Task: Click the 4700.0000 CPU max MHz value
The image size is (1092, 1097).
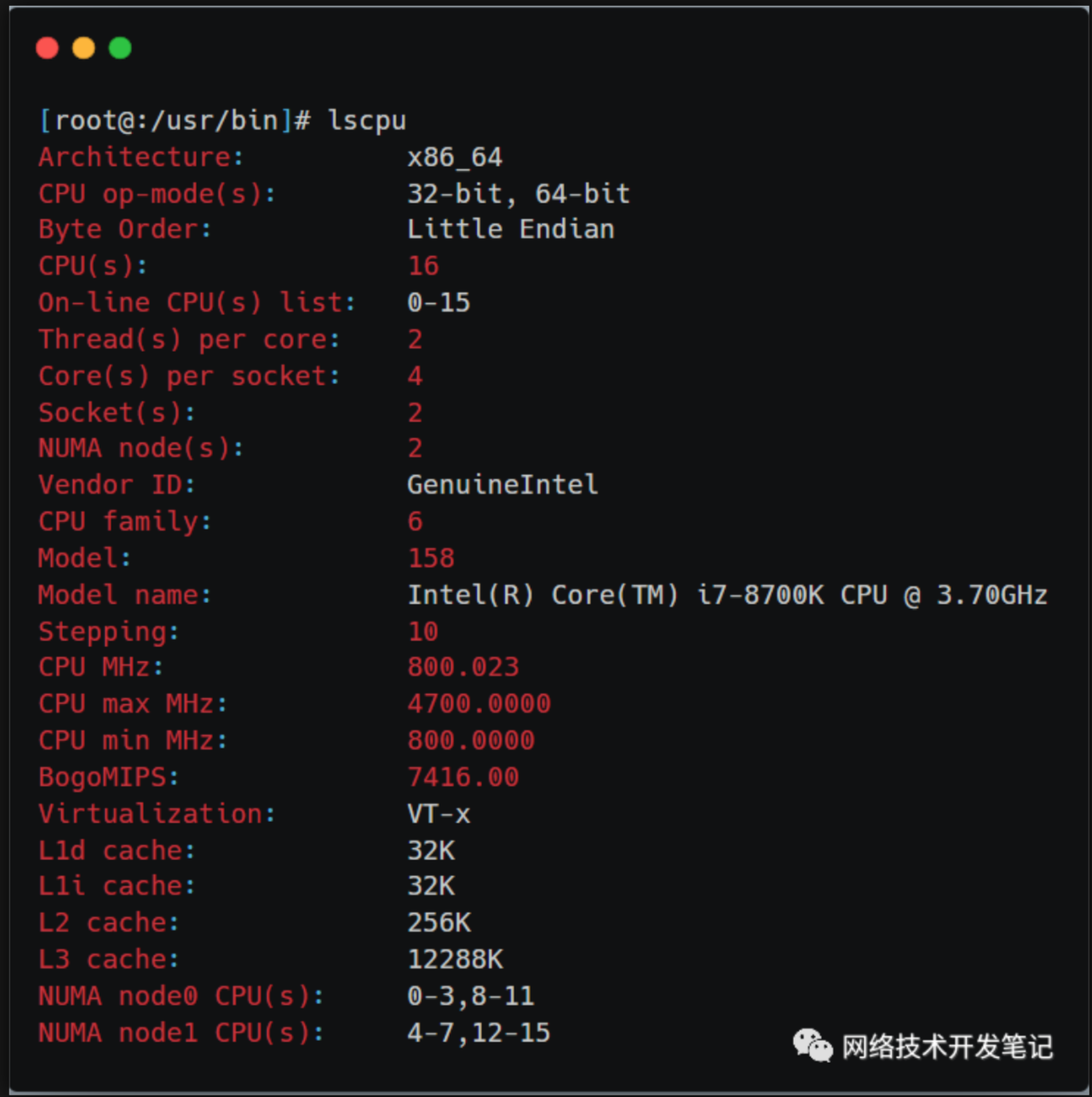Action: coord(479,704)
